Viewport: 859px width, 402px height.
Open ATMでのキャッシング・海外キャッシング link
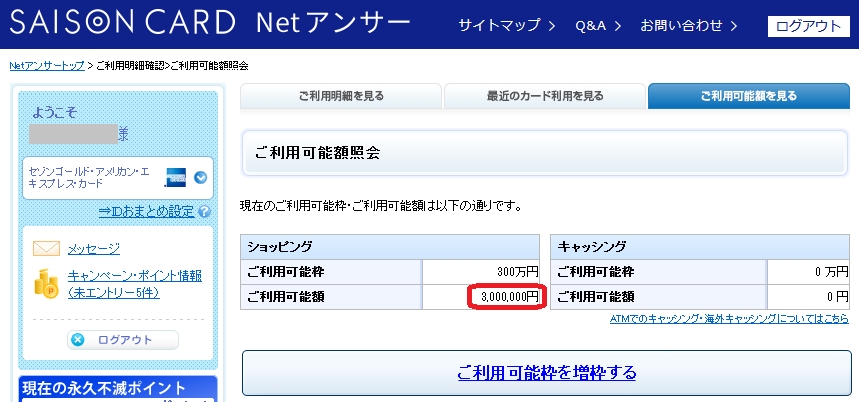730,318
